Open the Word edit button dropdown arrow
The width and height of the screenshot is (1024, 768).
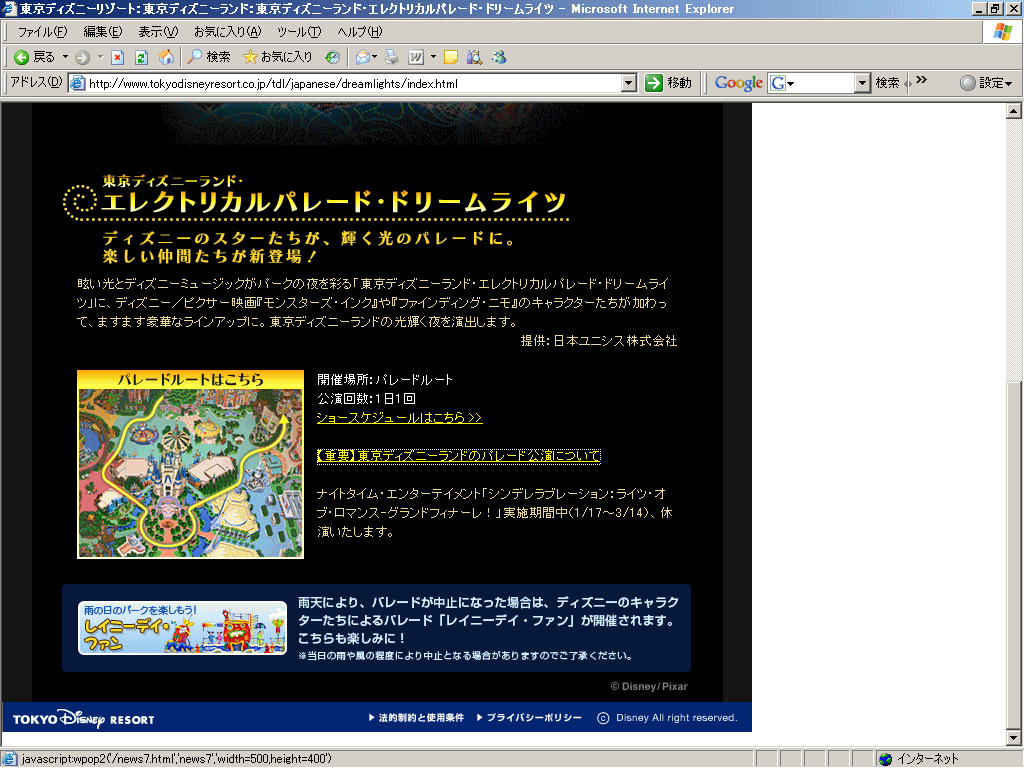click(x=433, y=57)
